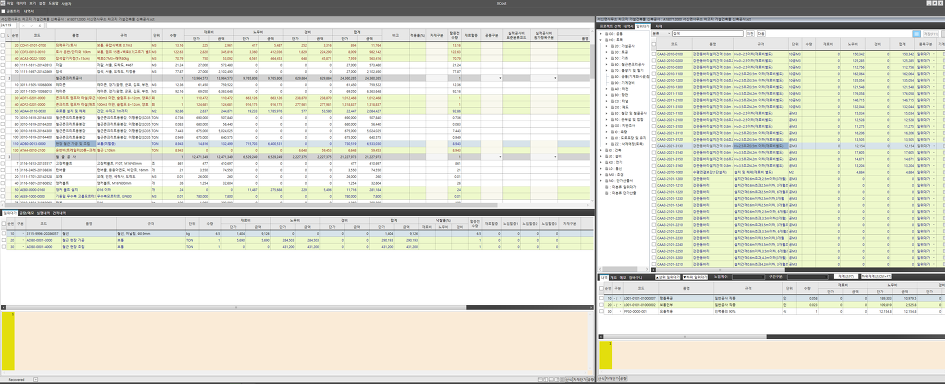Viewport: 945px width, 384px height.
Task: Tick the checkbox of row 10 in the bottom-left grid
Action: coord(4,233)
